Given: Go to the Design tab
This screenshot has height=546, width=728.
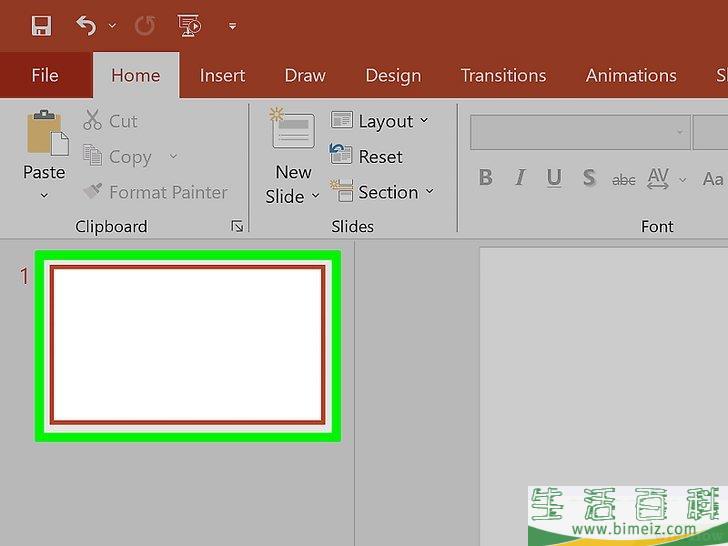Looking at the screenshot, I should [393, 75].
